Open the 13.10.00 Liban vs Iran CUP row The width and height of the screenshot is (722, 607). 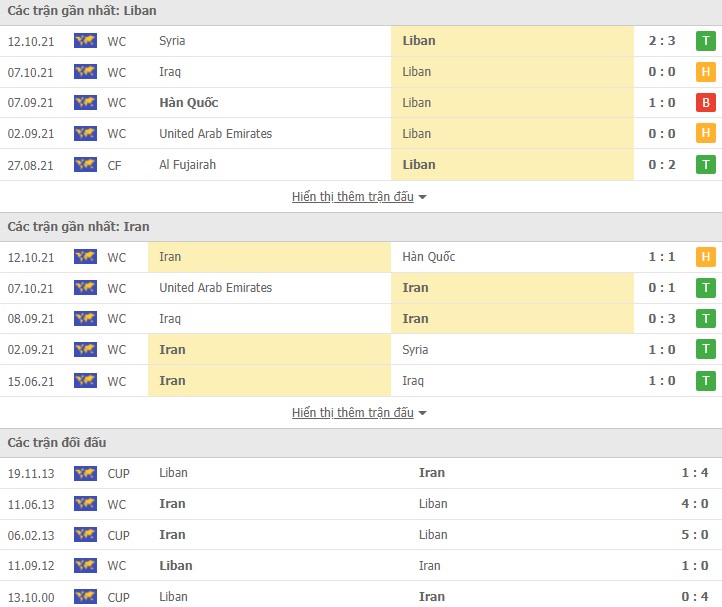coord(361,597)
